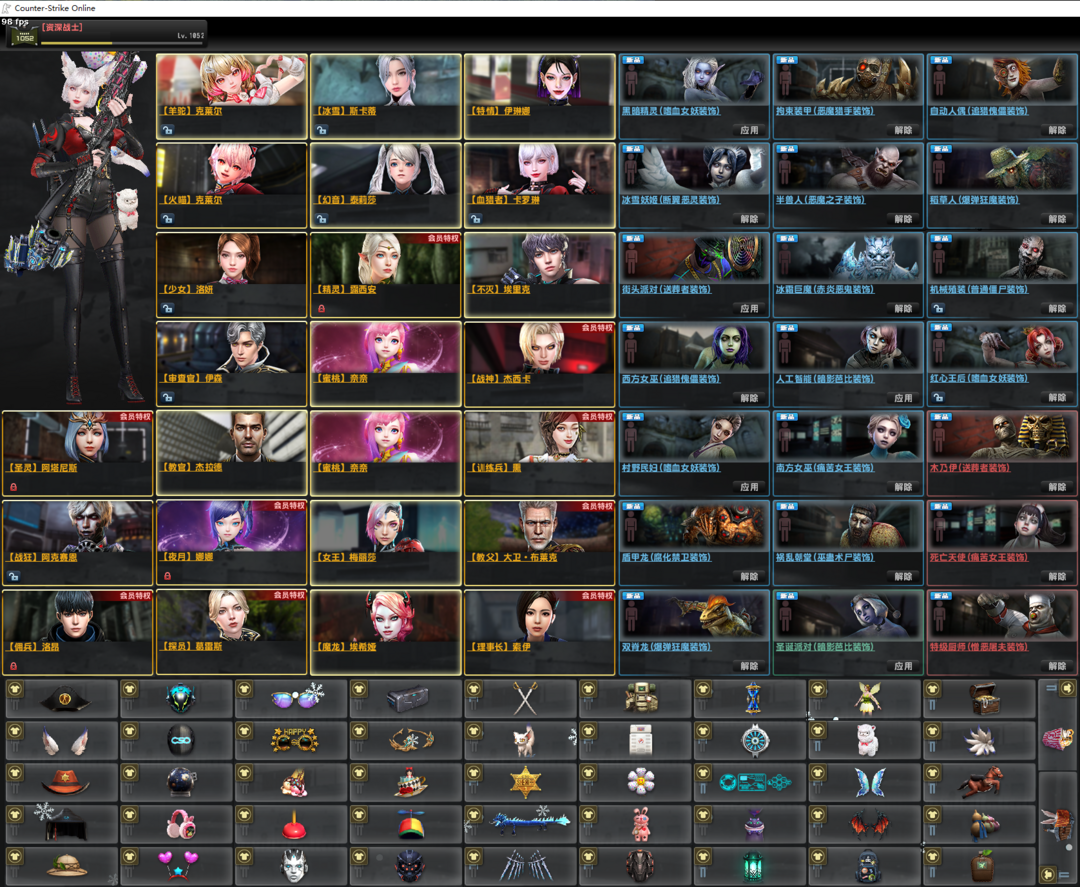Open the 【特情】伊琳娜 character name link
The width and height of the screenshot is (1080, 887).
click(x=499, y=111)
